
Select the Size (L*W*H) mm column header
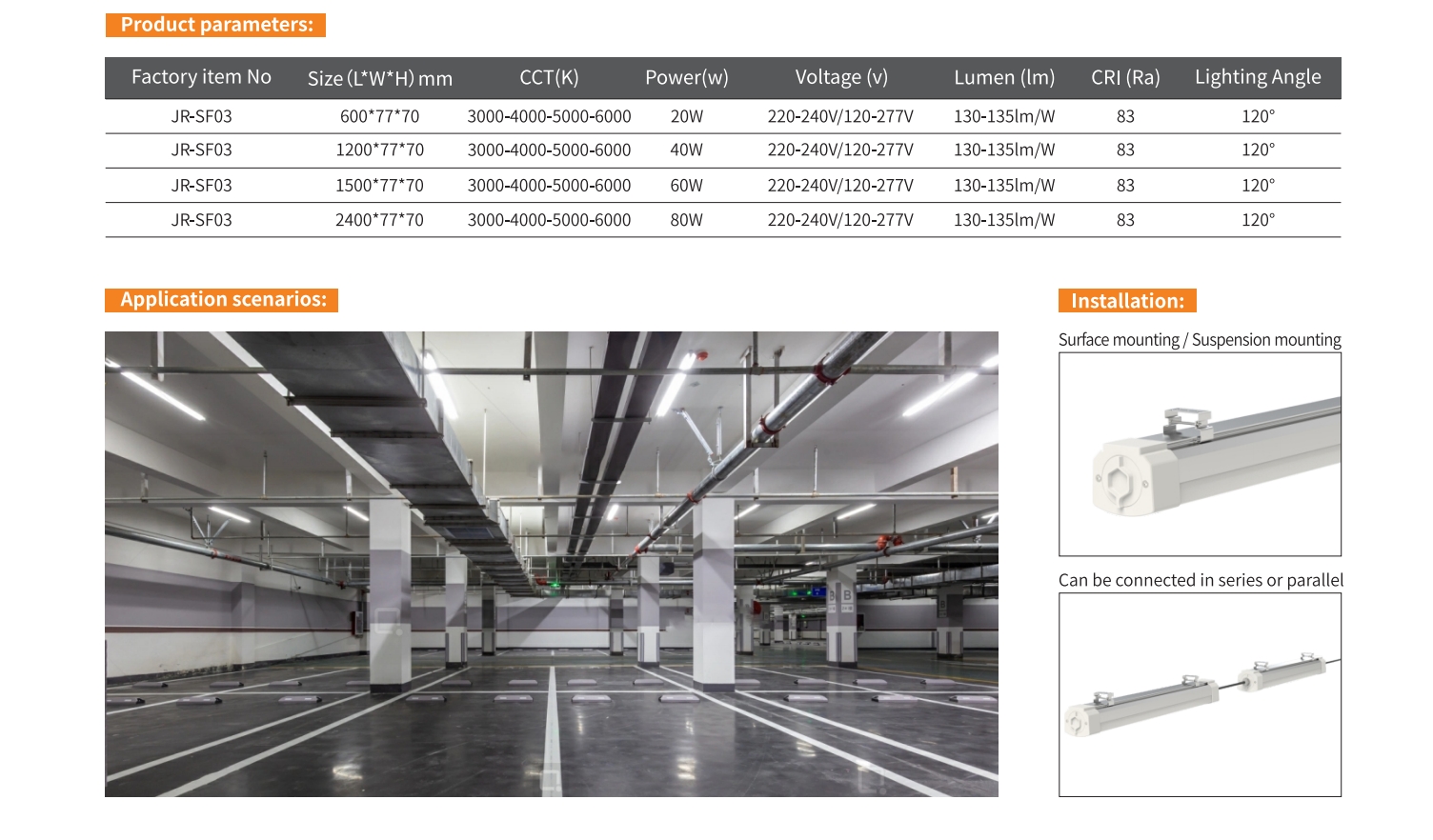(379, 78)
